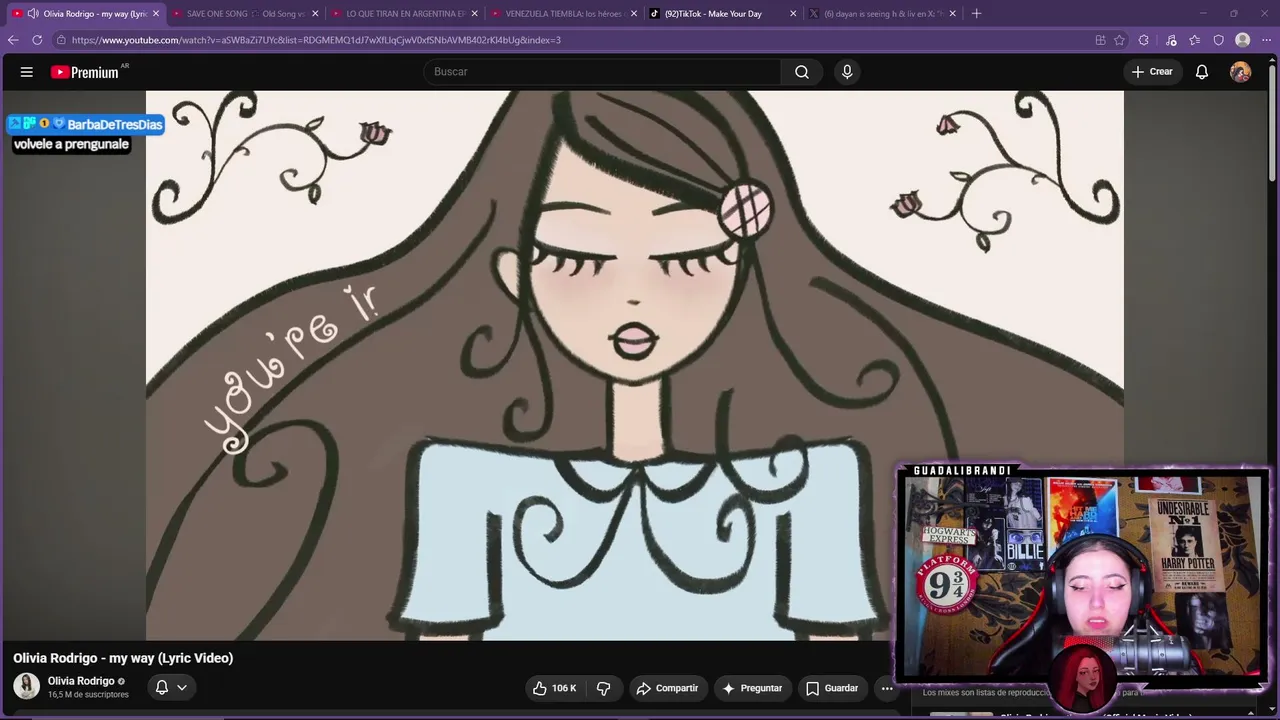Open Olivia Rodrigo channel avatar
This screenshot has width=1280, height=720.
(x=26, y=686)
